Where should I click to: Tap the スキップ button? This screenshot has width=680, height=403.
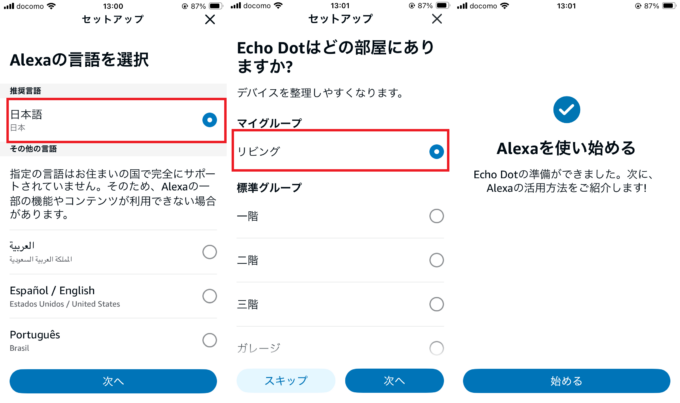(x=286, y=380)
